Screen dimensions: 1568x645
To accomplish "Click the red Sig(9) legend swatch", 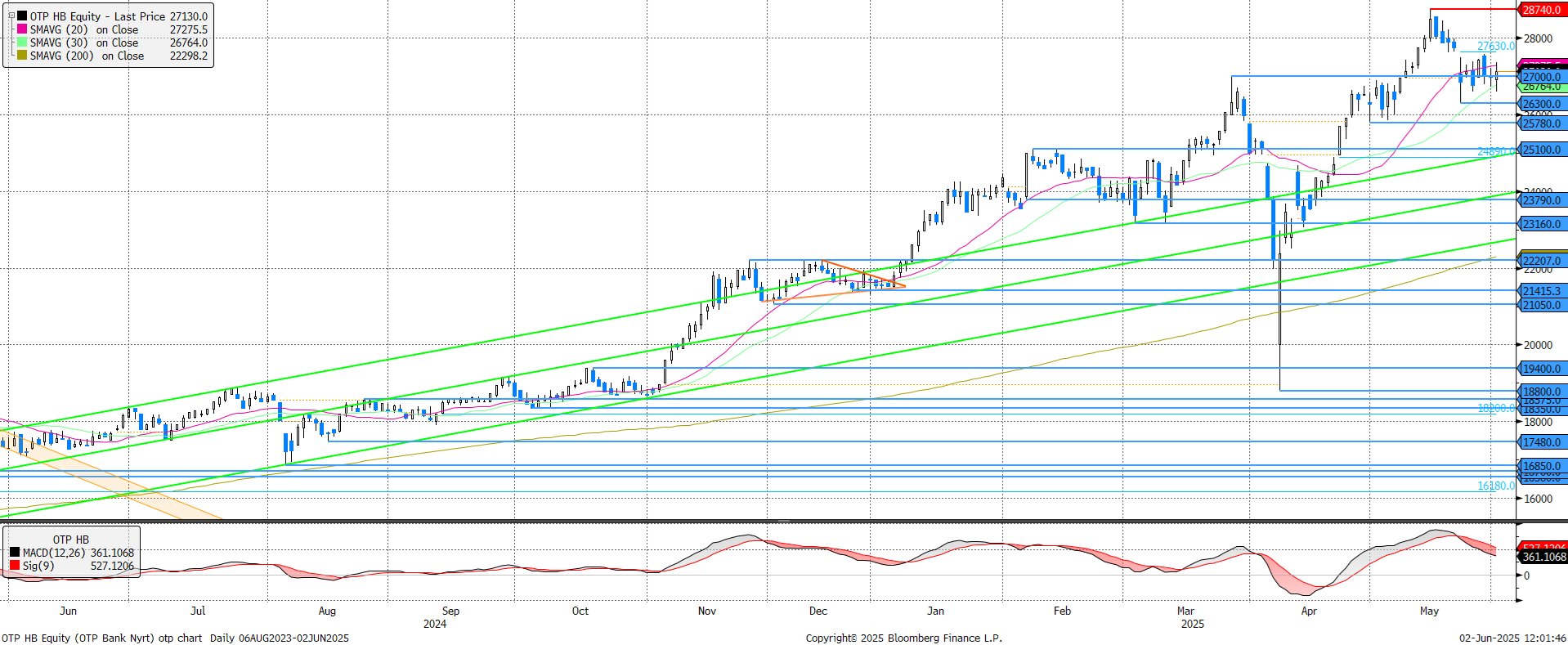I will 15,566.
